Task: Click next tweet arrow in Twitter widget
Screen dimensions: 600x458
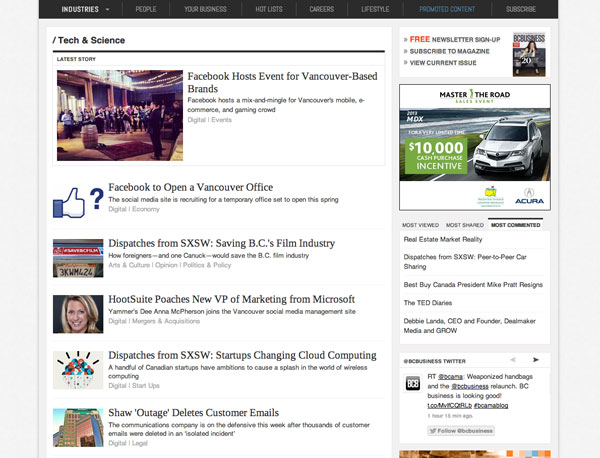Action: 536,360
